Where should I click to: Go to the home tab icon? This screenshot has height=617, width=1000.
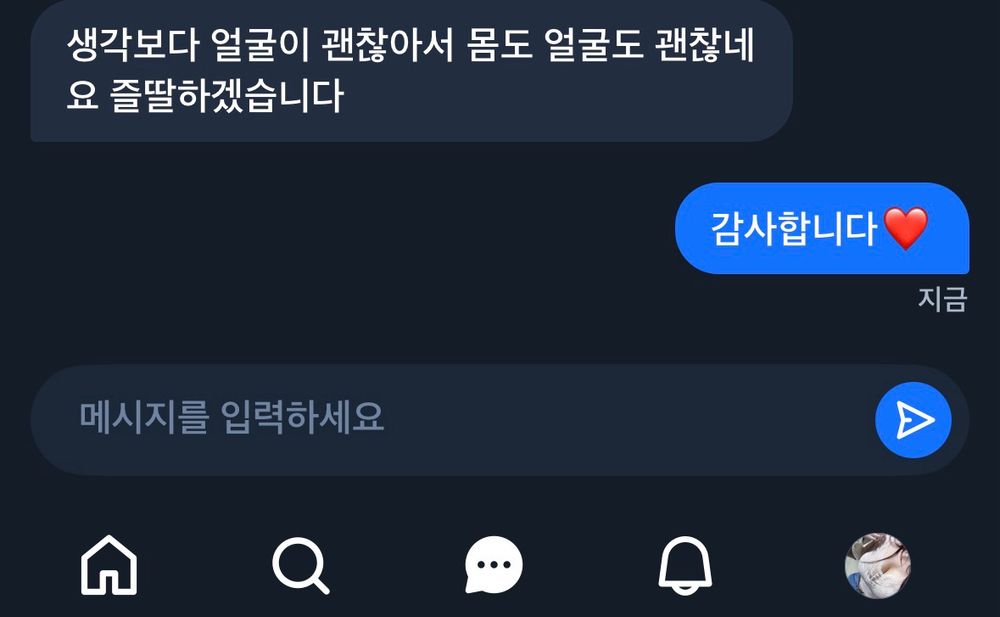click(x=109, y=565)
